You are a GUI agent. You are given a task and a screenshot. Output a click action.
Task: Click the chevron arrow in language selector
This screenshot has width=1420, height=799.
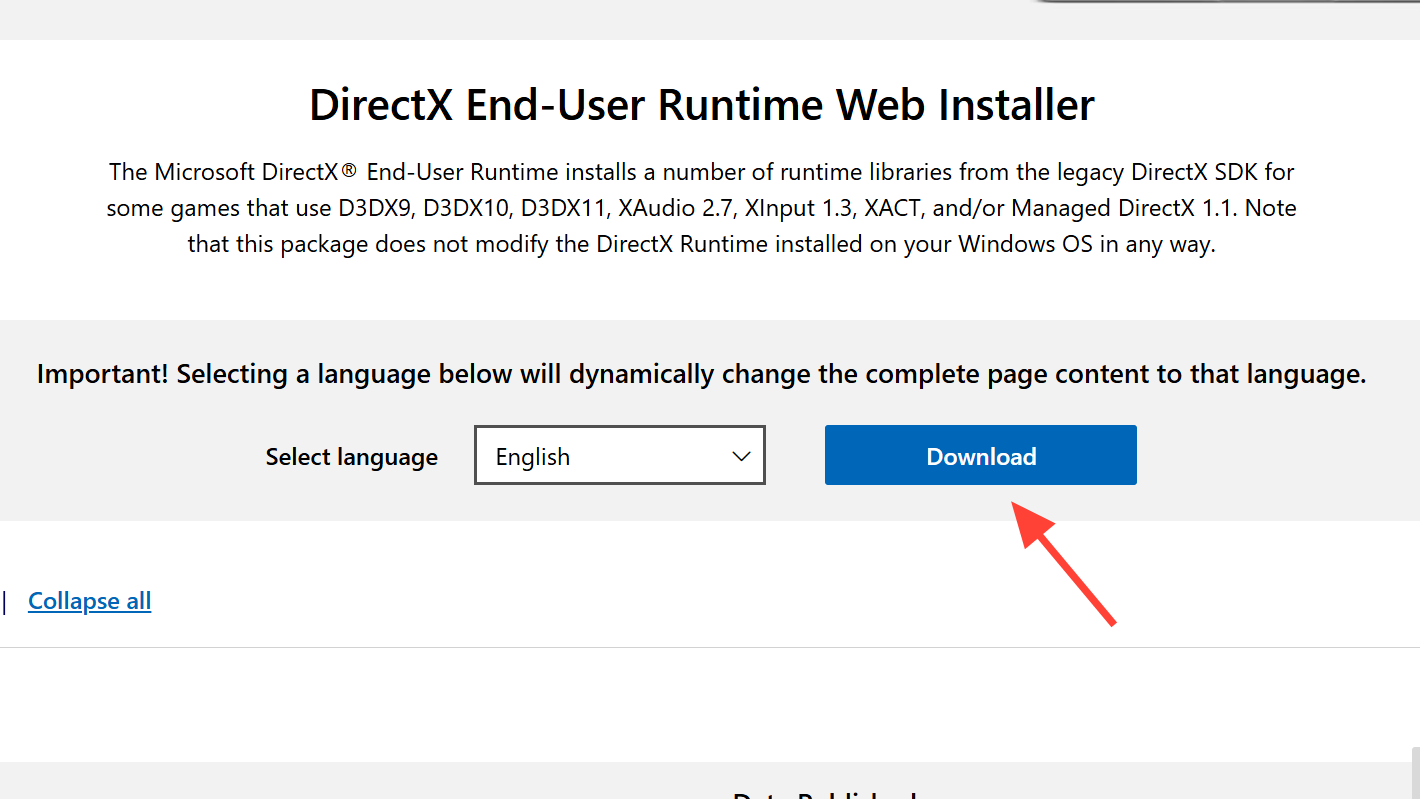pos(741,456)
